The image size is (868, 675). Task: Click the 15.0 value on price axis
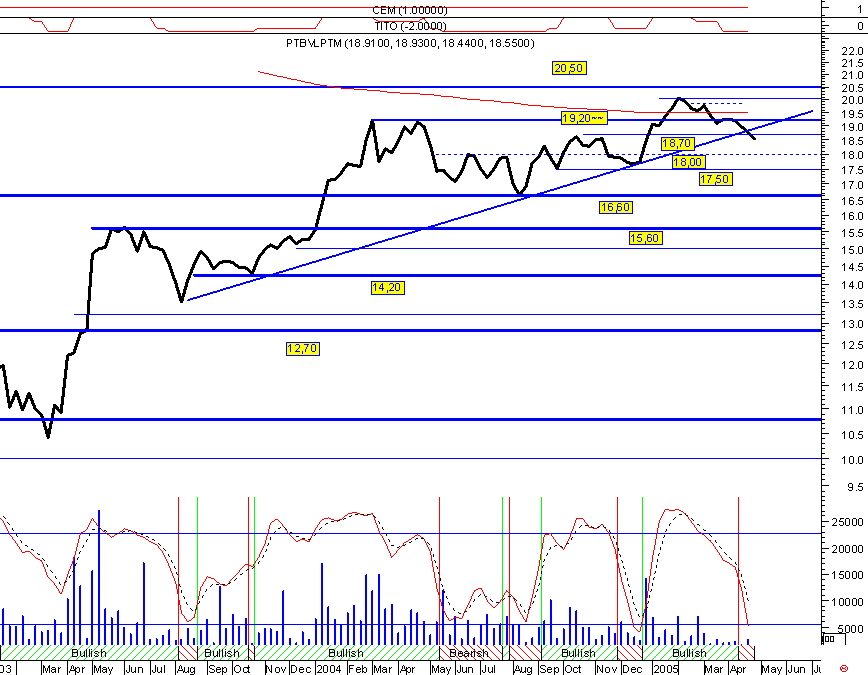852,250
